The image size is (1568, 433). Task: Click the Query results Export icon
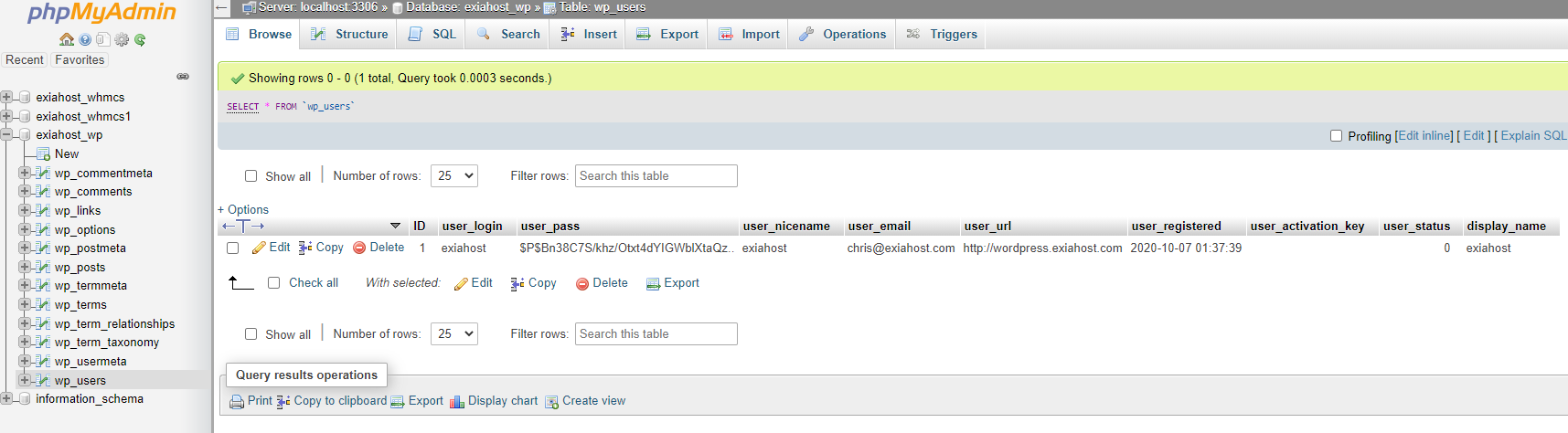click(398, 401)
